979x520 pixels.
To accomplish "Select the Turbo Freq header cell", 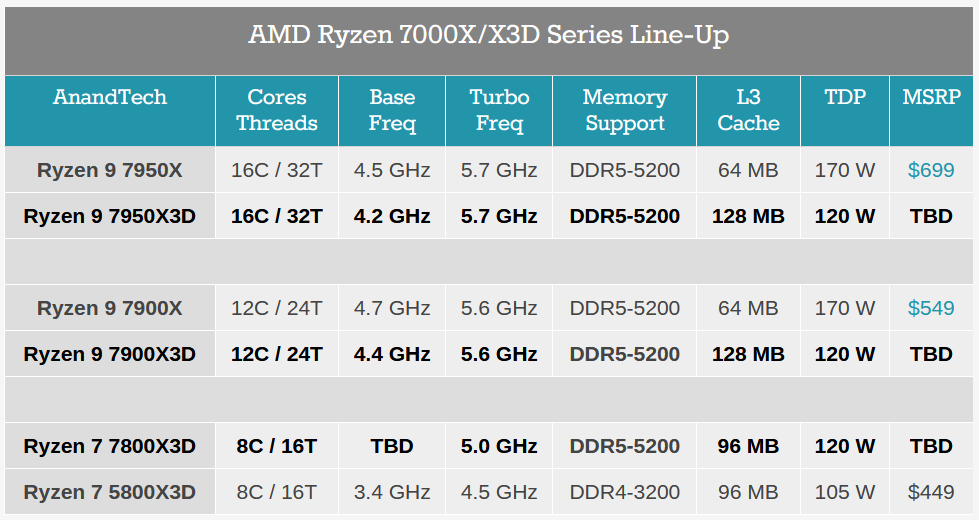I will (499, 110).
